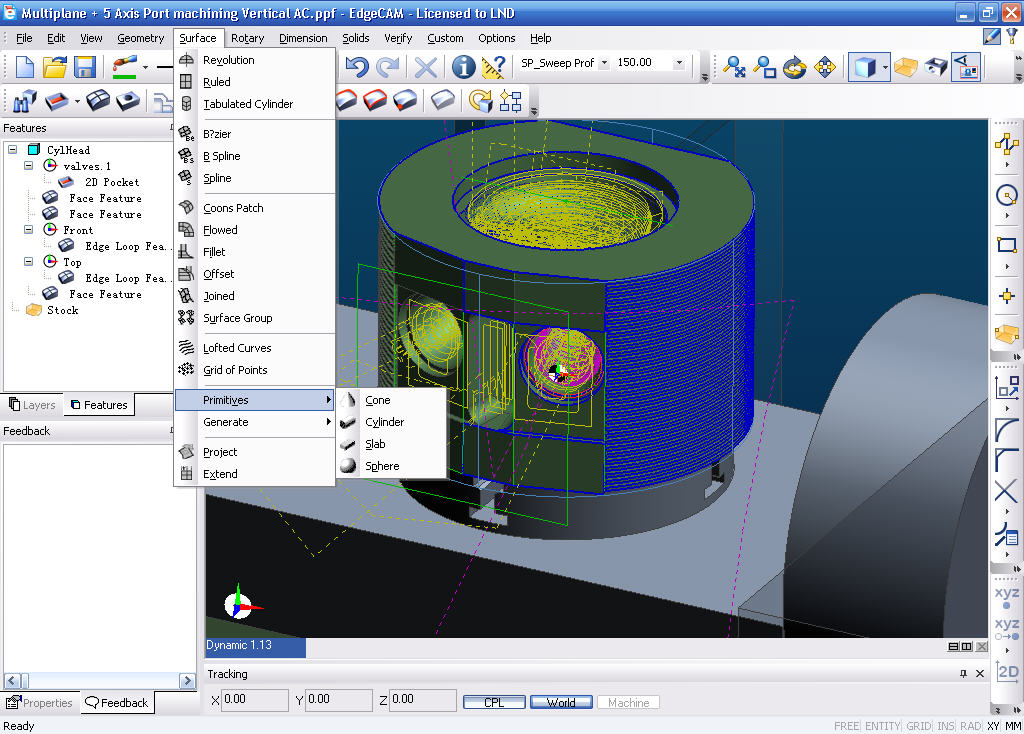Choose the Sphere primitive icon
Screen dimensions: 1024x734
[348, 466]
